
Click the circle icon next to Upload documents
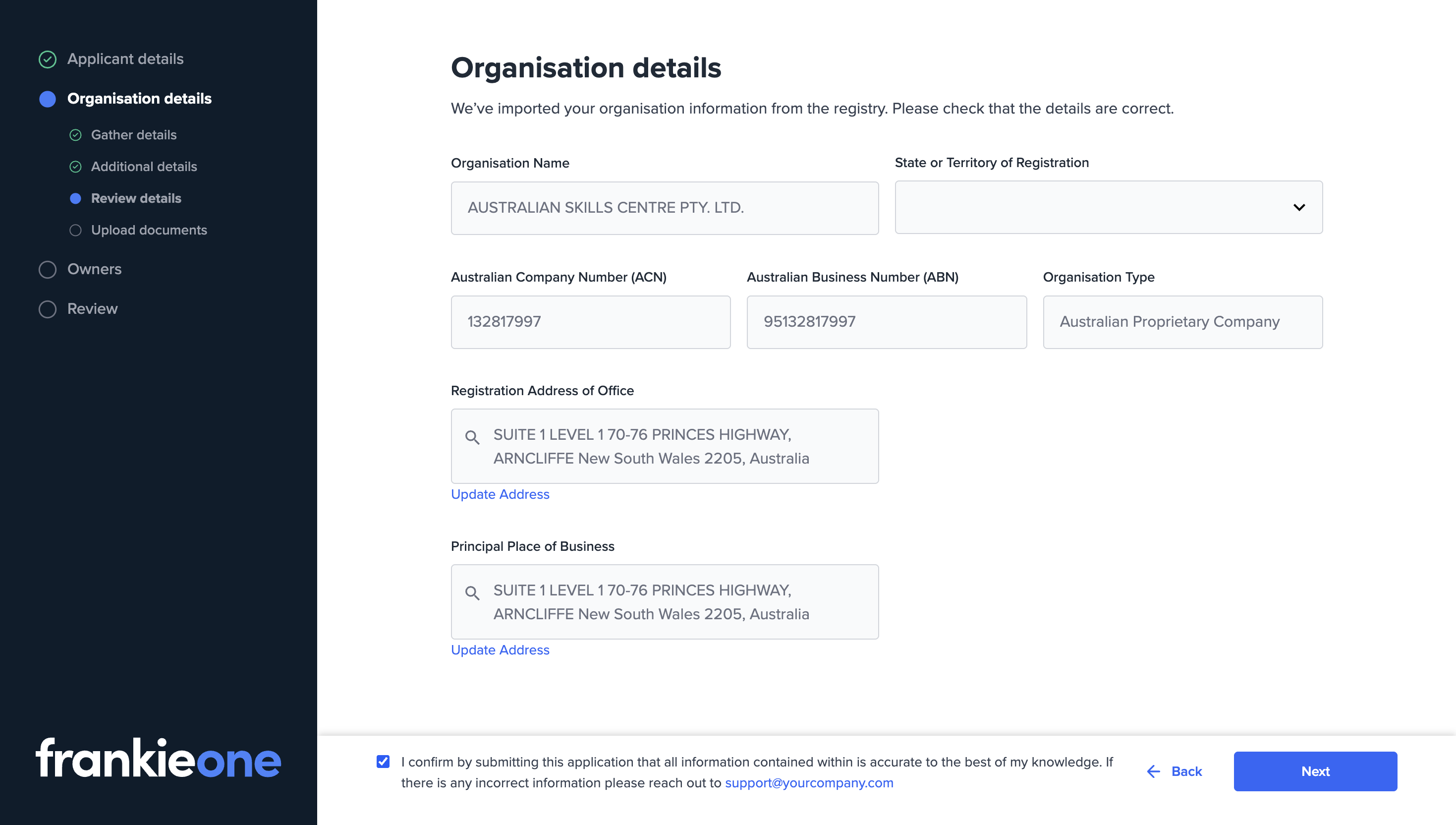click(76, 230)
